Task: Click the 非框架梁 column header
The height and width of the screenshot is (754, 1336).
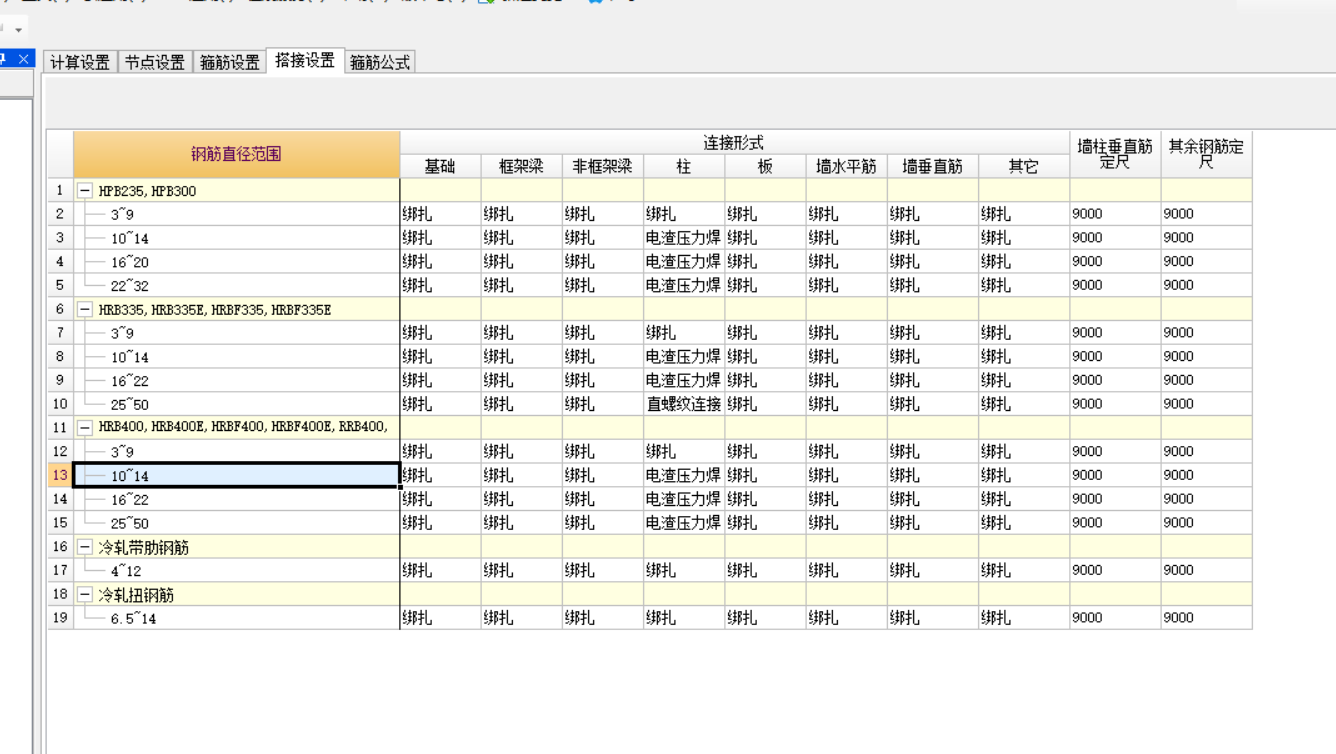Action: click(x=602, y=166)
